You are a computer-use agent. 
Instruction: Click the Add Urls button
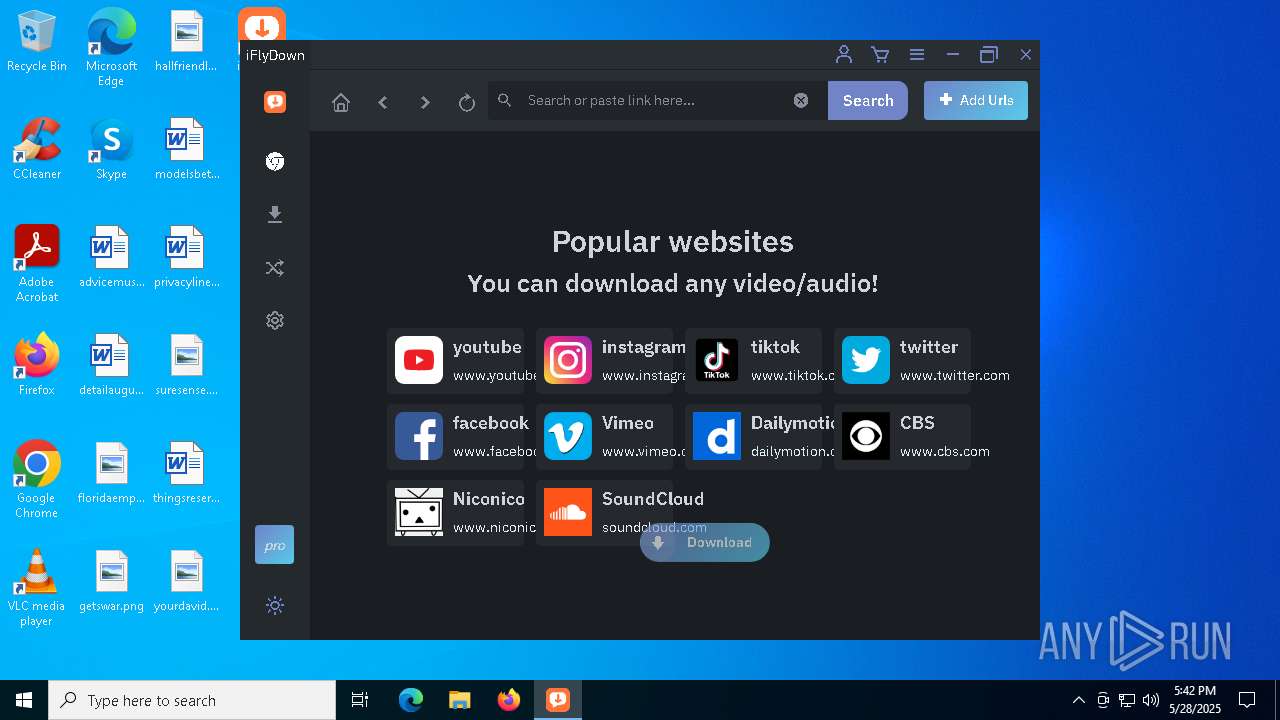(976, 100)
